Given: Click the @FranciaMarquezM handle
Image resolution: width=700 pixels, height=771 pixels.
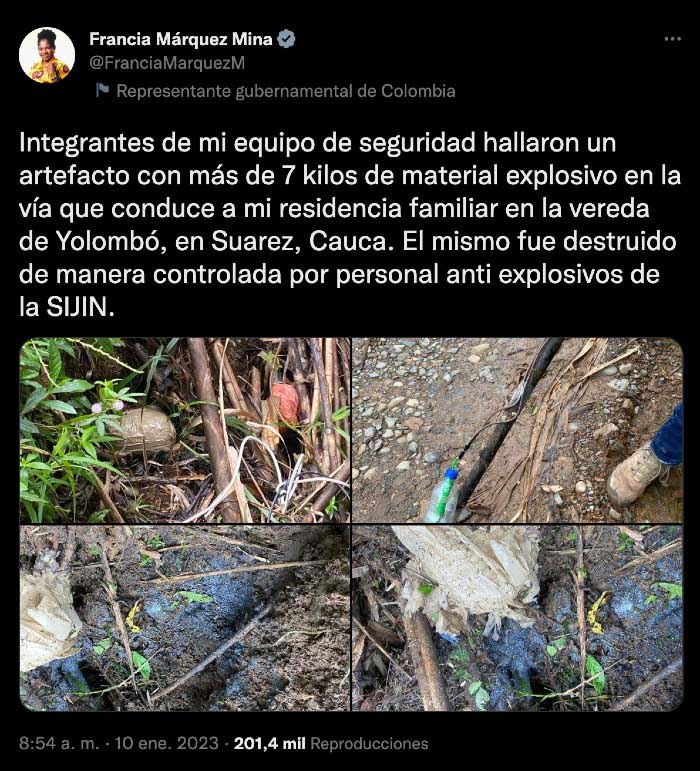Looking at the screenshot, I should (167, 63).
